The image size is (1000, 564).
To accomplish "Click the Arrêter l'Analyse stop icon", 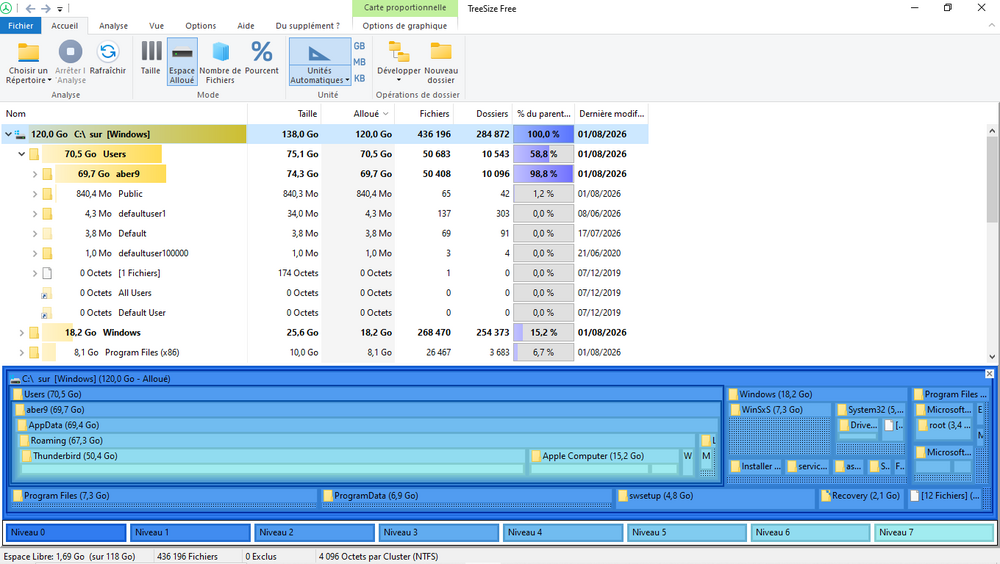I will [x=70, y=52].
